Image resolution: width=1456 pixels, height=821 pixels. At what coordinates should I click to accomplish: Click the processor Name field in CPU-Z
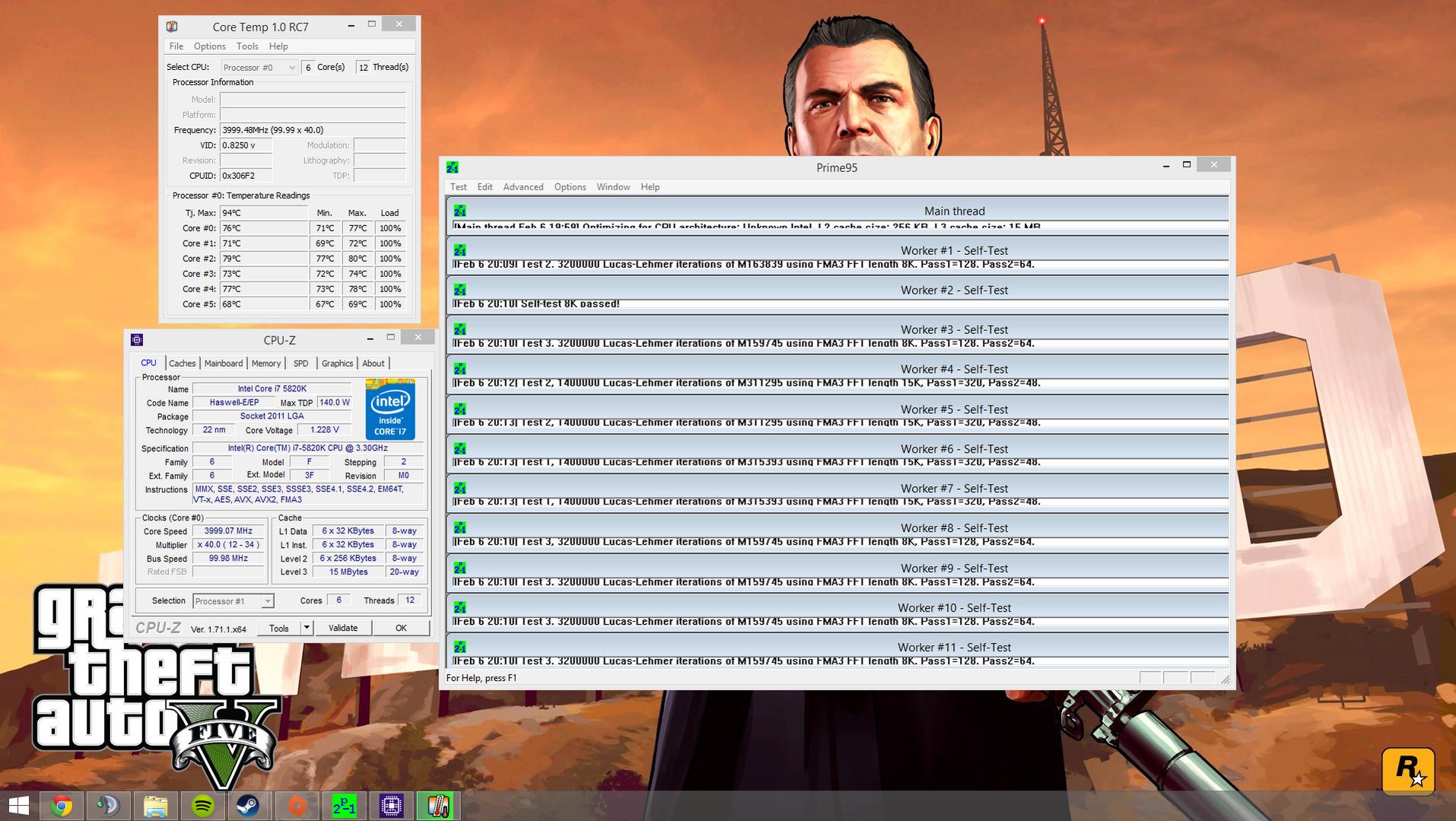tap(272, 389)
